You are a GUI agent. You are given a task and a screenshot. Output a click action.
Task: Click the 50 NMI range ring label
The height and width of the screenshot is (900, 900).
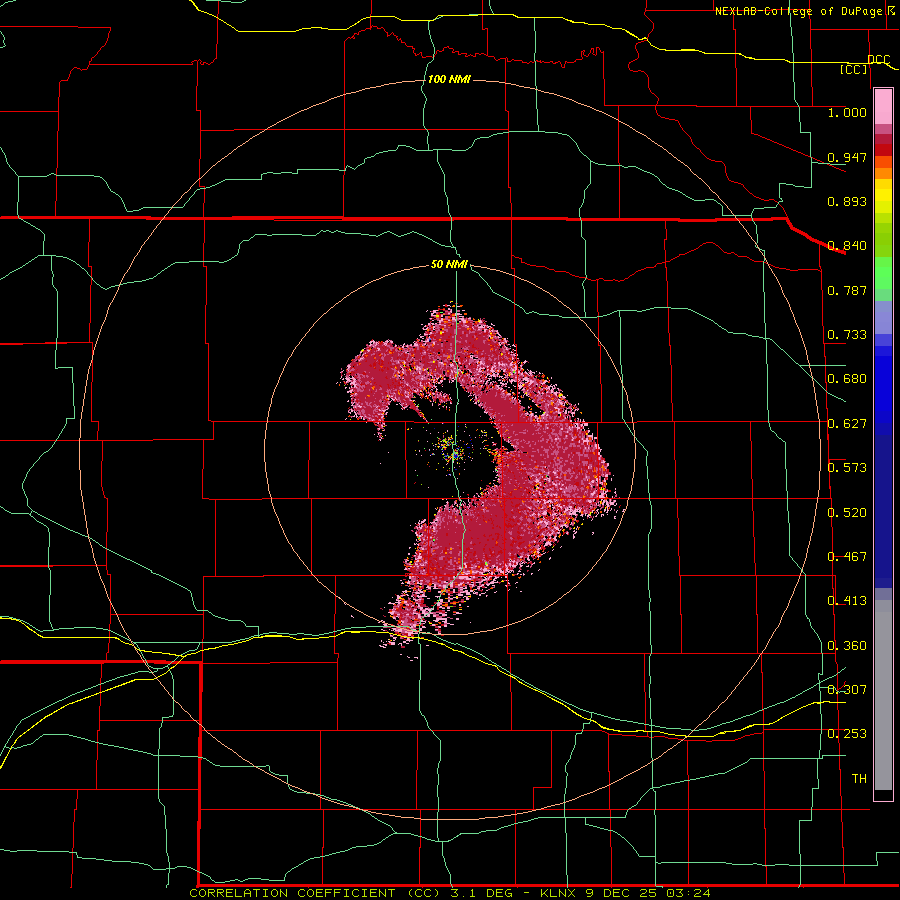pos(449,265)
